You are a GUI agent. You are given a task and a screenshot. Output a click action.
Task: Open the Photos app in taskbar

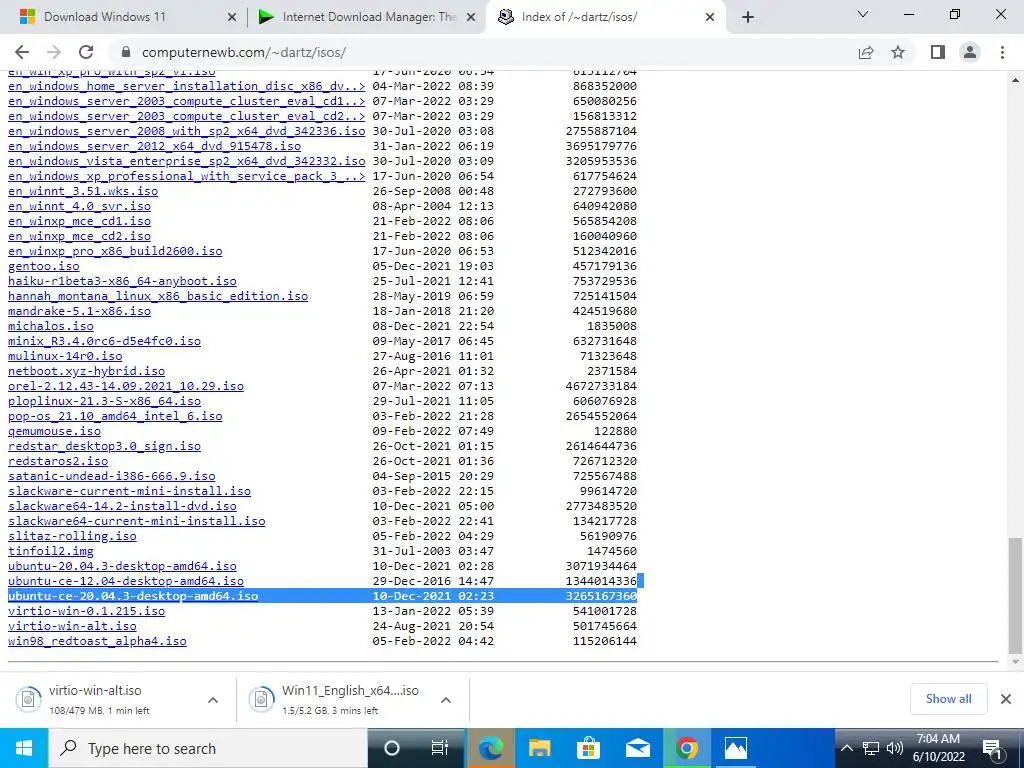pos(735,748)
